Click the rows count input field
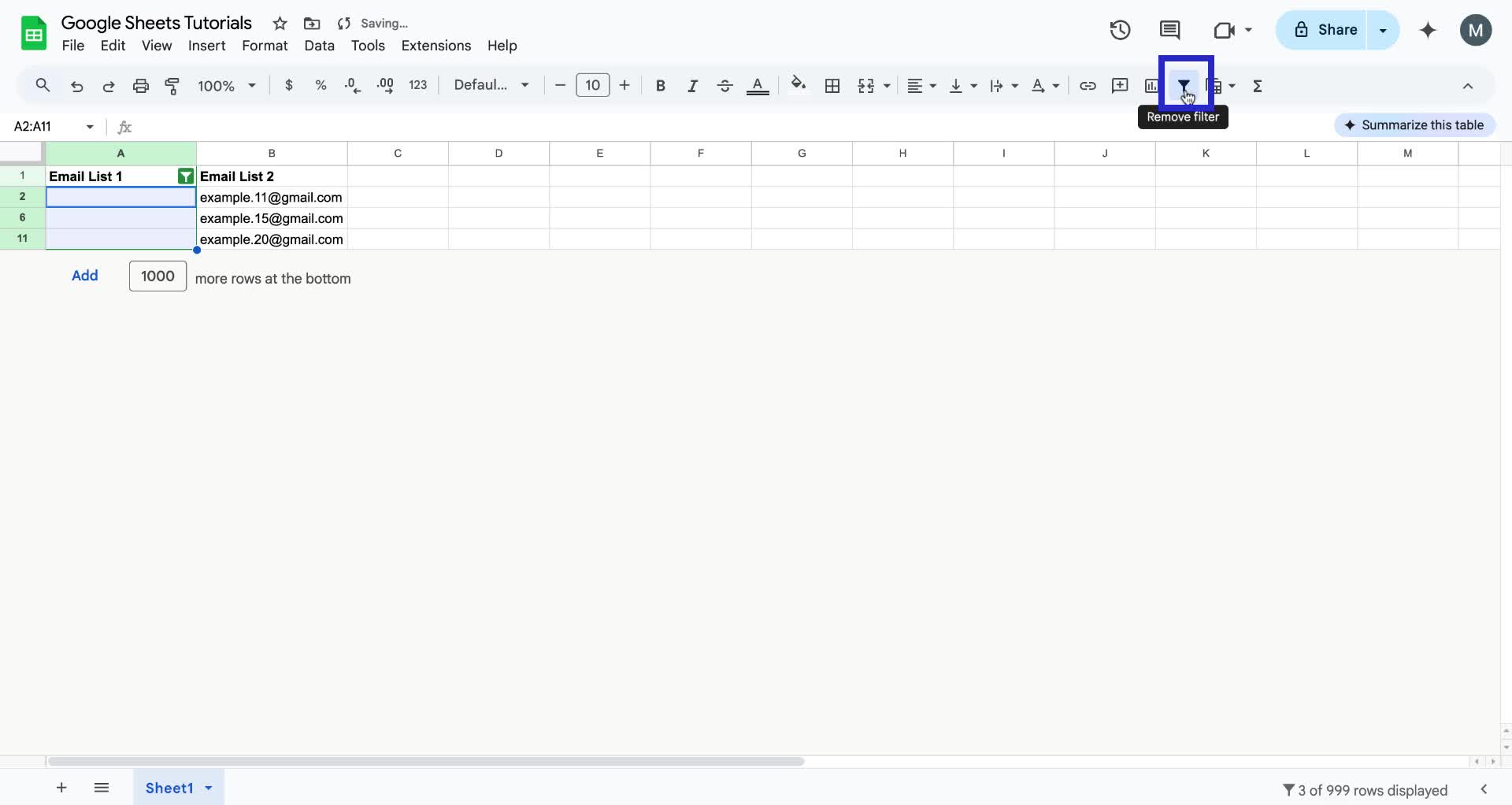The image size is (1512, 805). pyautogui.click(x=157, y=276)
